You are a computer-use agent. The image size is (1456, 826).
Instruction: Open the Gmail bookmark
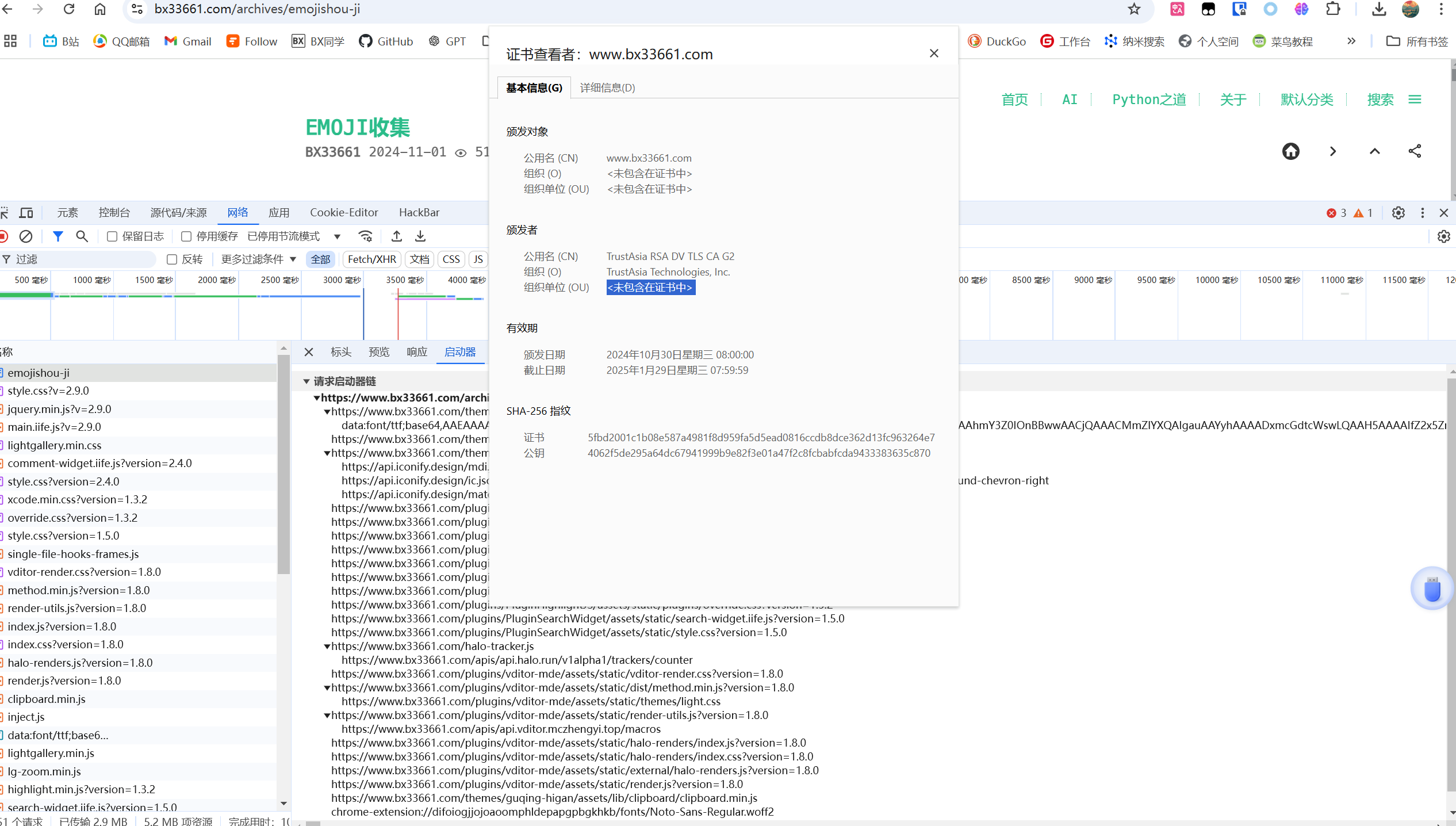188,41
